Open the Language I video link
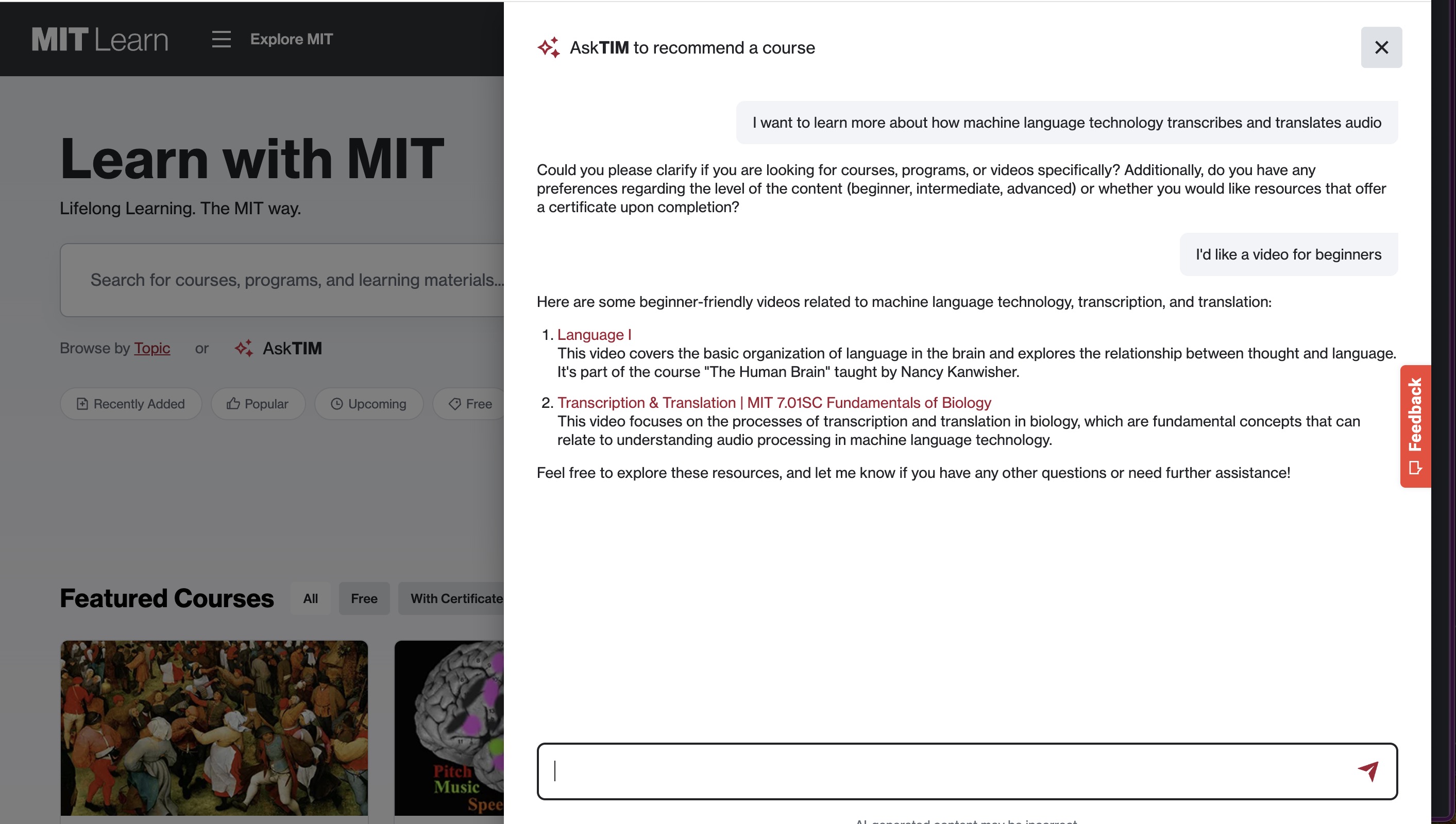Image resolution: width=1456 pixels, height=824 pixels. pyautogui.click(x=595, y=334)
